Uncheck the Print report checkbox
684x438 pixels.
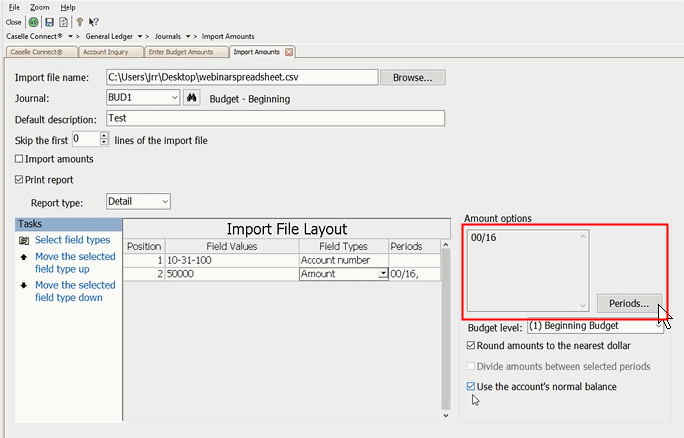[20, 180]
